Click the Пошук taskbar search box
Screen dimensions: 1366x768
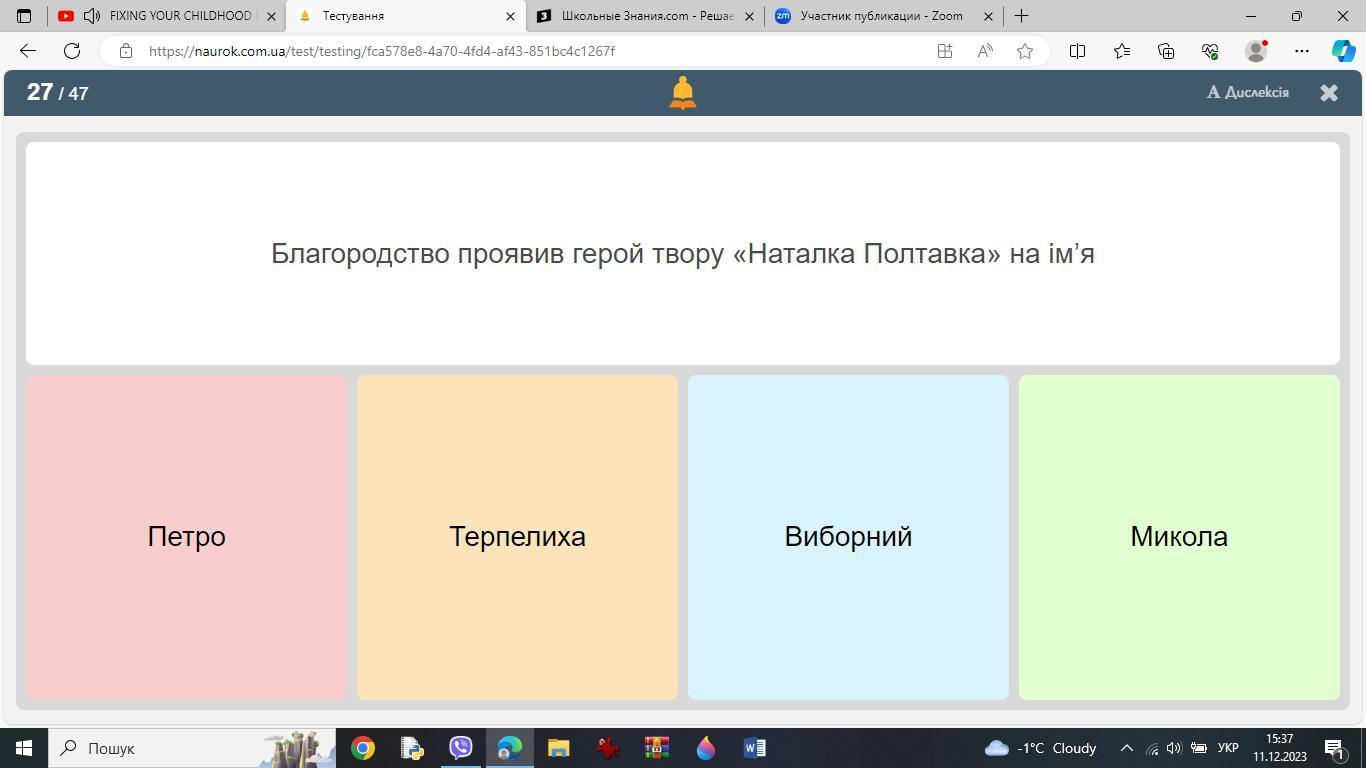pos(192,748)
